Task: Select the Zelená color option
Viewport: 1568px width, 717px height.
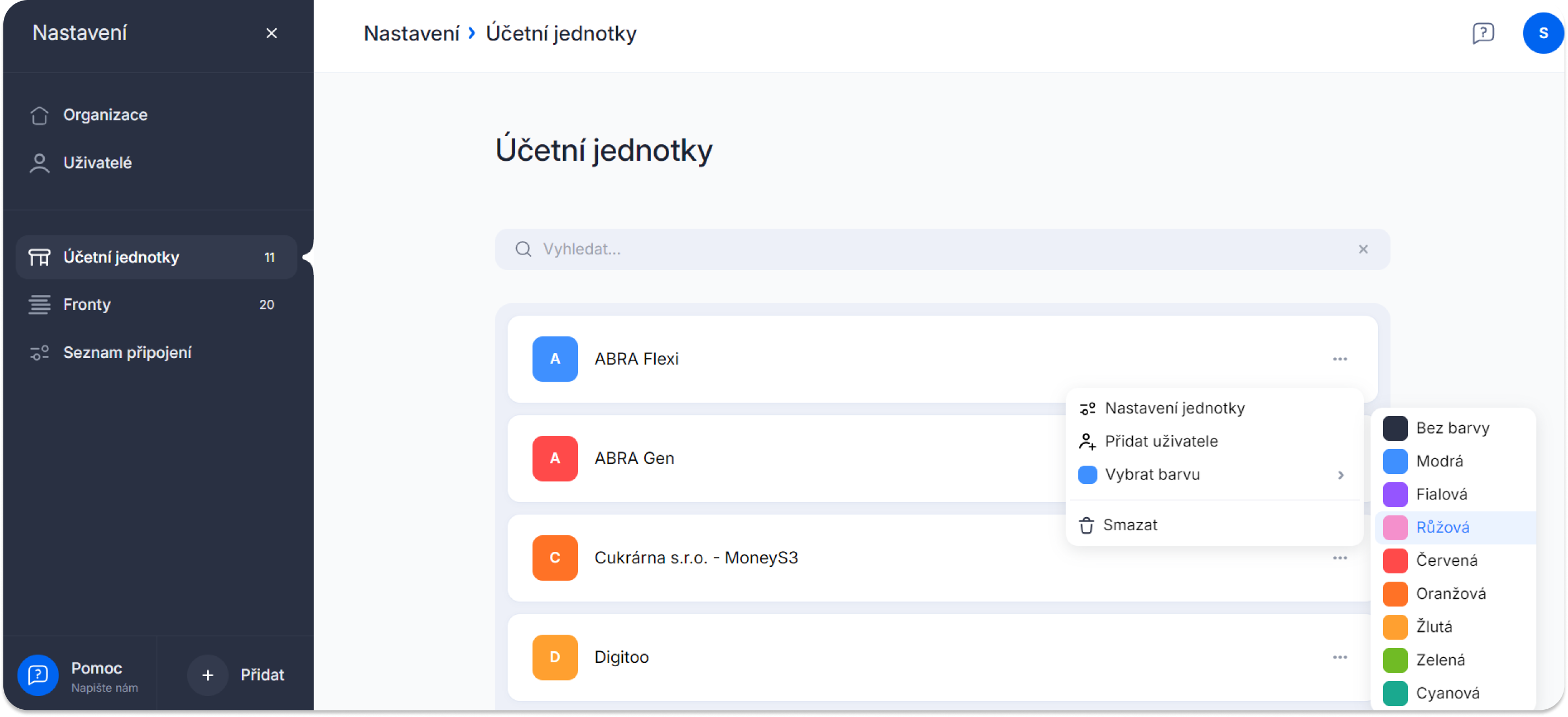Action: (1455, 660)
